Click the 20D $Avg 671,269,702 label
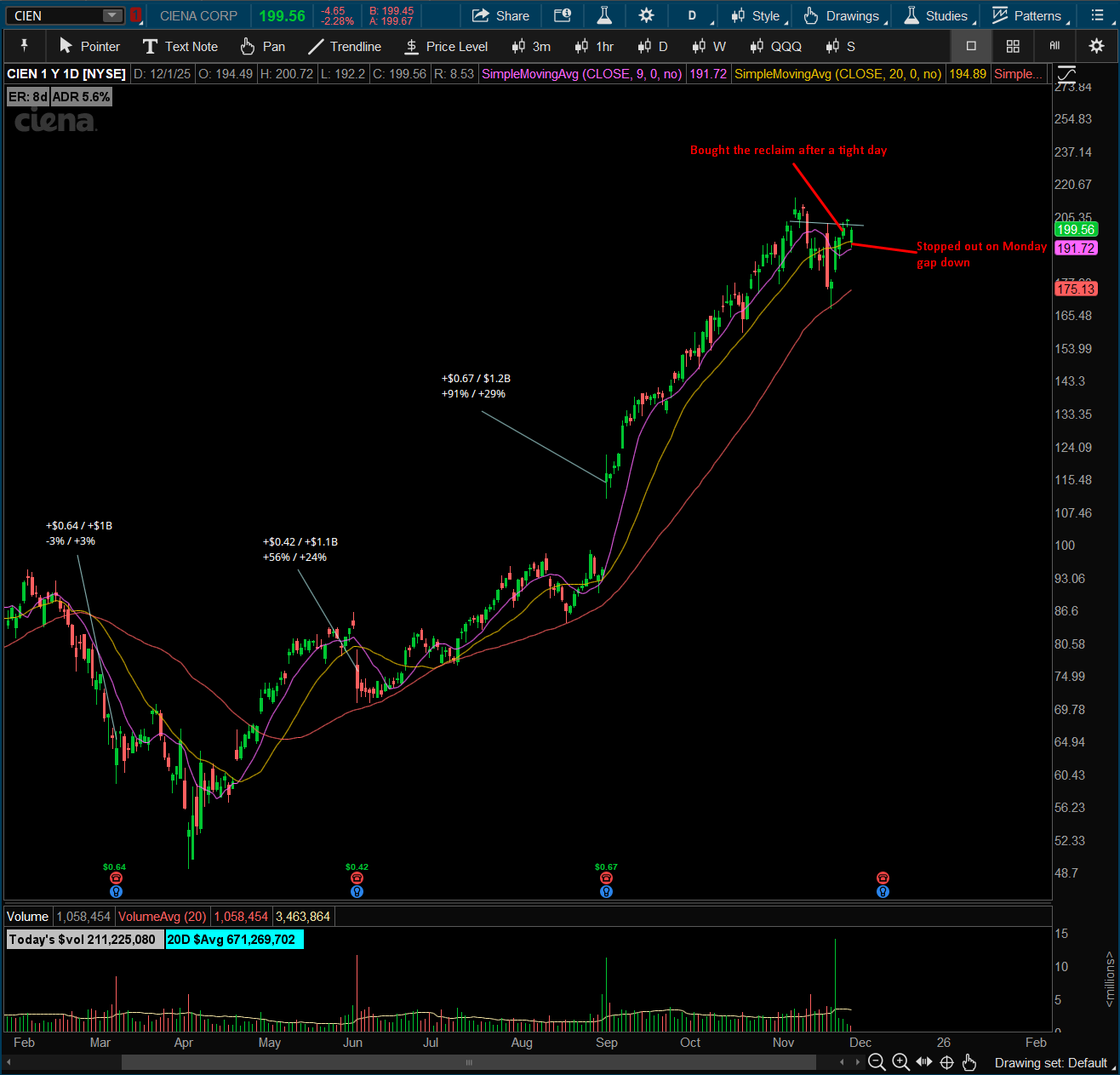This screenshot has height=1075, width=1120. point(234,940)
